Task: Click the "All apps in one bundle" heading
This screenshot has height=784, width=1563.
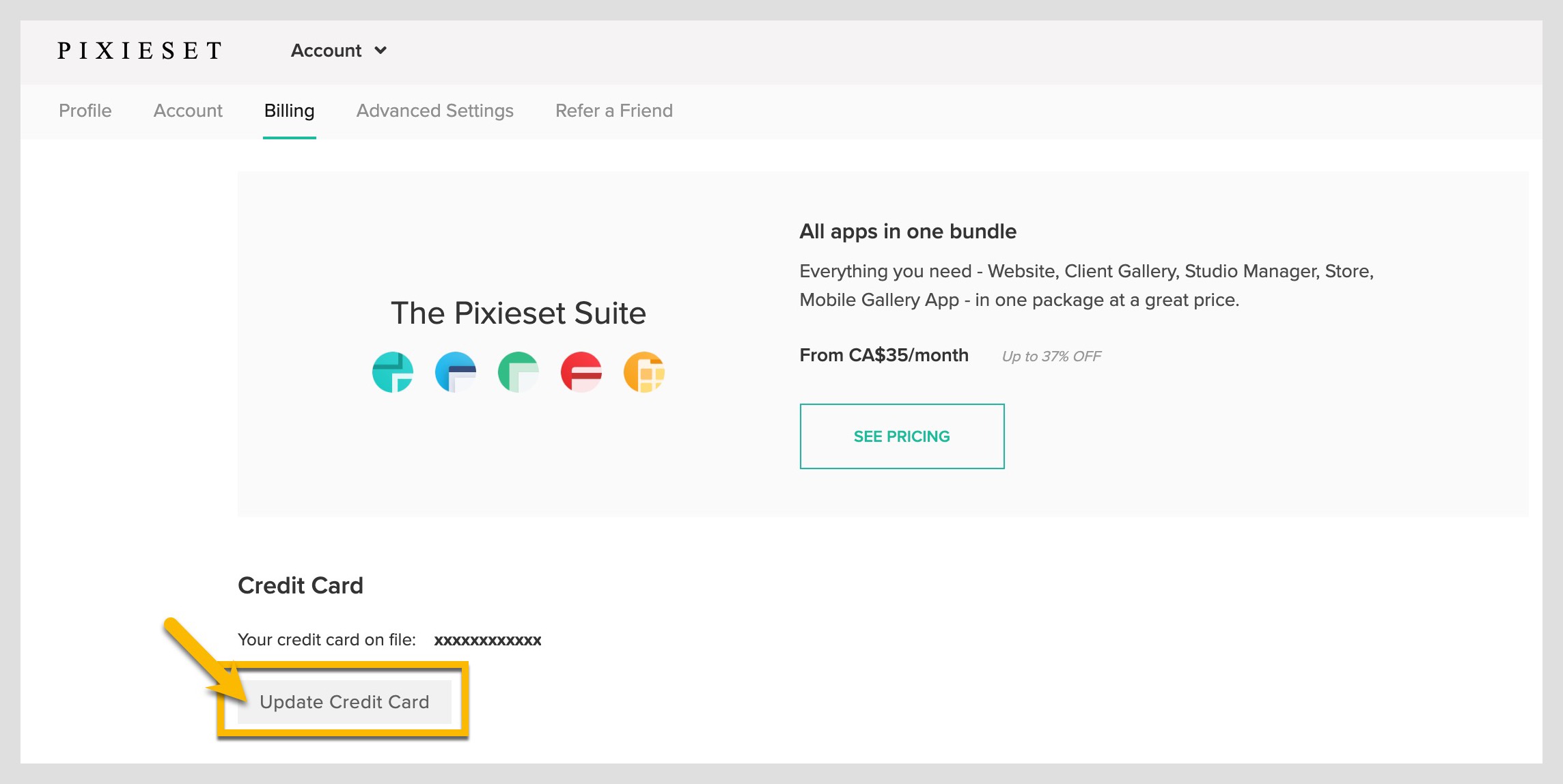Action: point(907,232)
